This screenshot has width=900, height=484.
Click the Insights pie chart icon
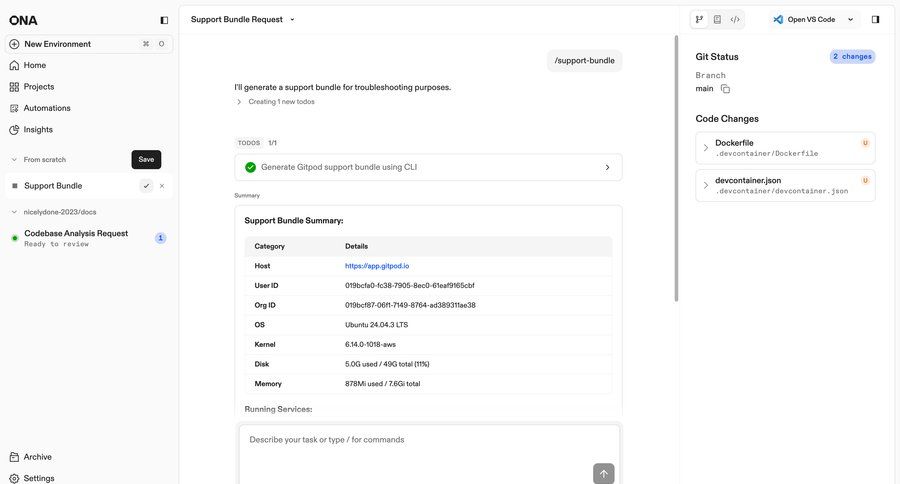(14, 130)
